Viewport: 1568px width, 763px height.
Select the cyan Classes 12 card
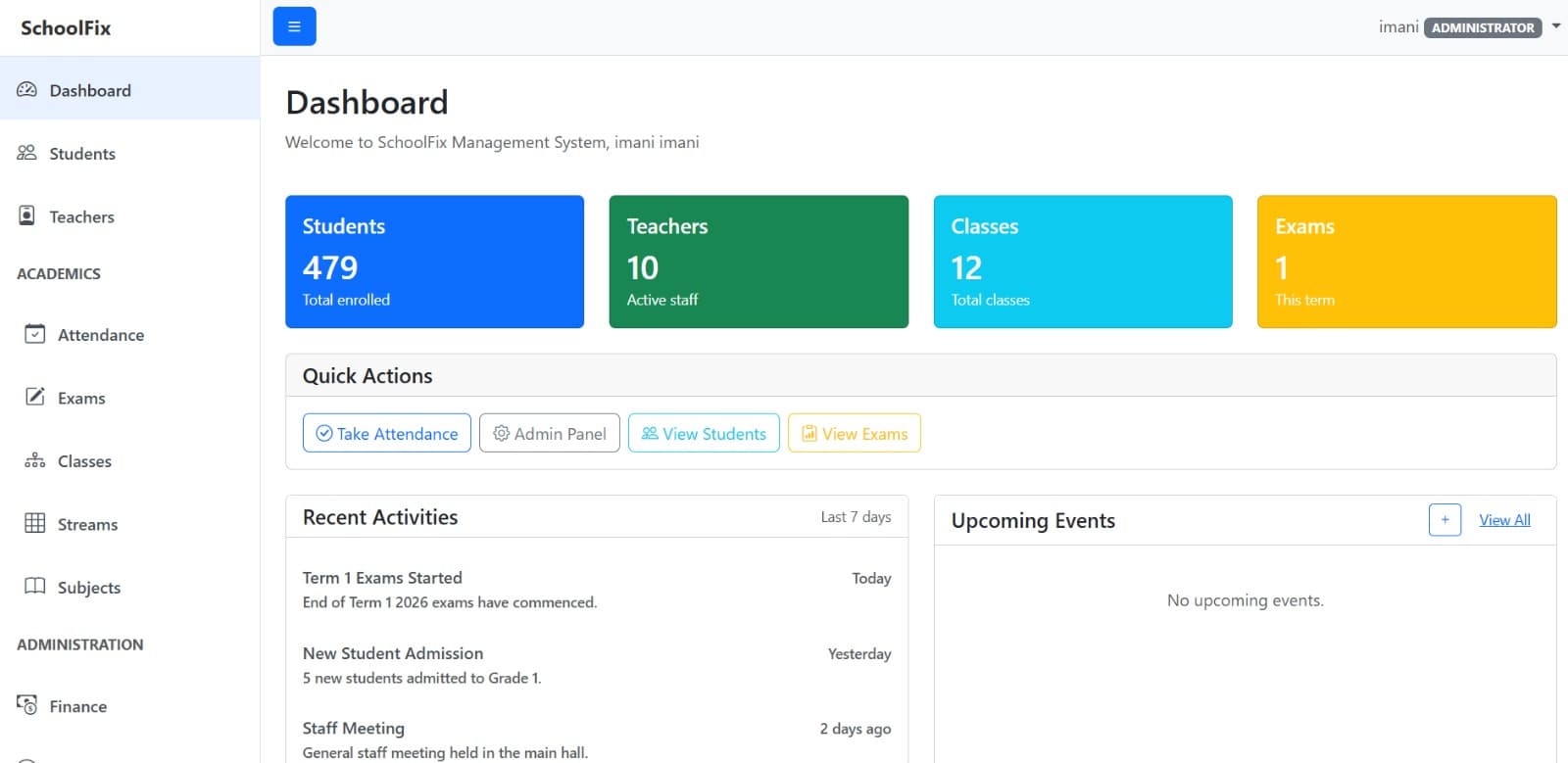(x=1083, y=262)
